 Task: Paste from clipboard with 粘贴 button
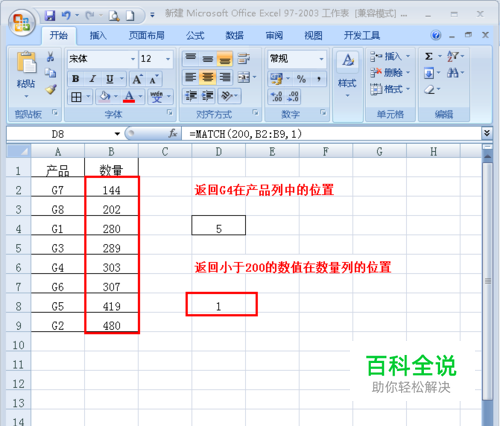(26, 74)
